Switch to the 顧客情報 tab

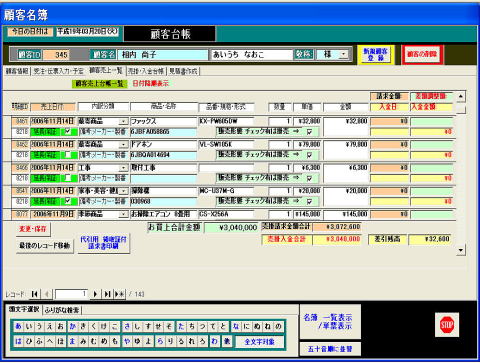17,71
